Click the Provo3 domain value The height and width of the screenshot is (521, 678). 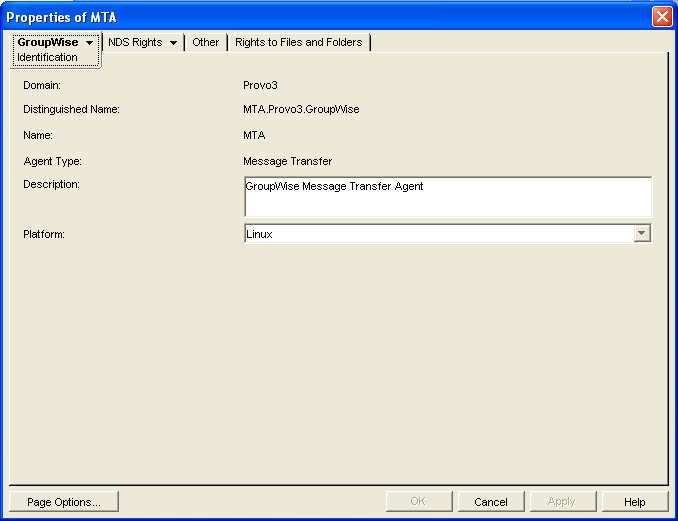(x=260, y=85)
